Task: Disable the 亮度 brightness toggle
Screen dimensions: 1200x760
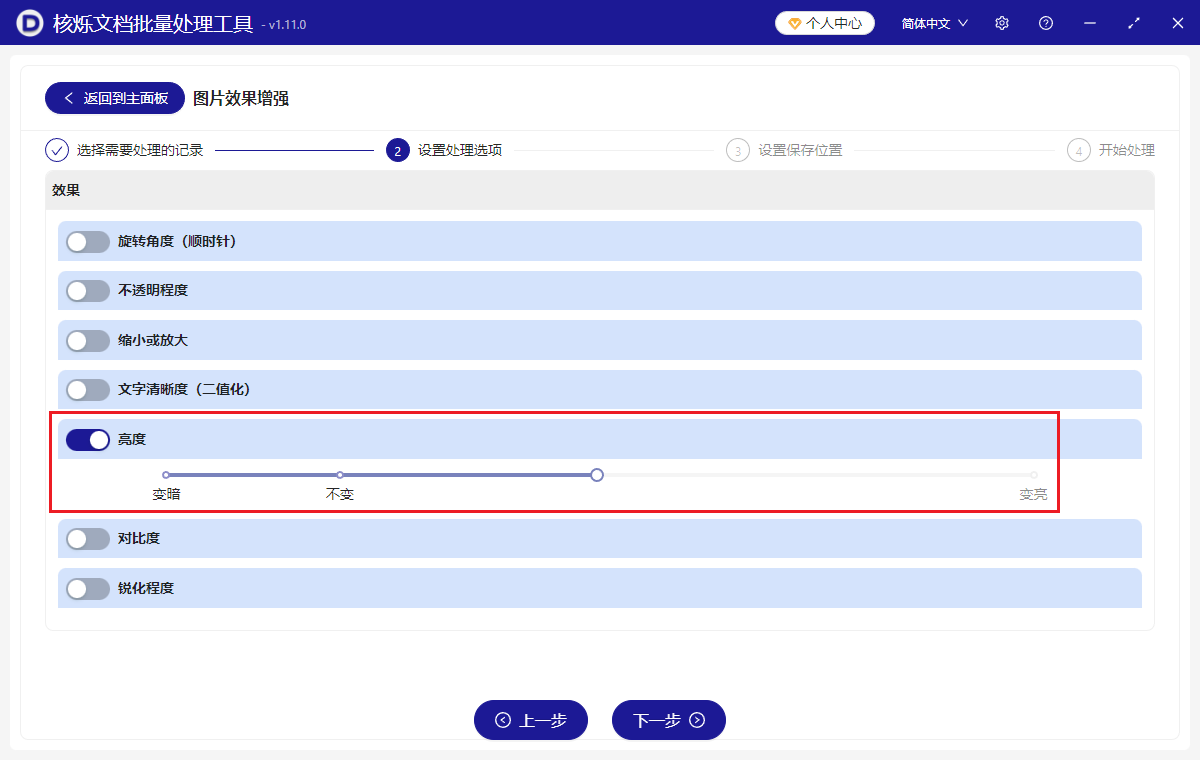Action: pos(87,439)
